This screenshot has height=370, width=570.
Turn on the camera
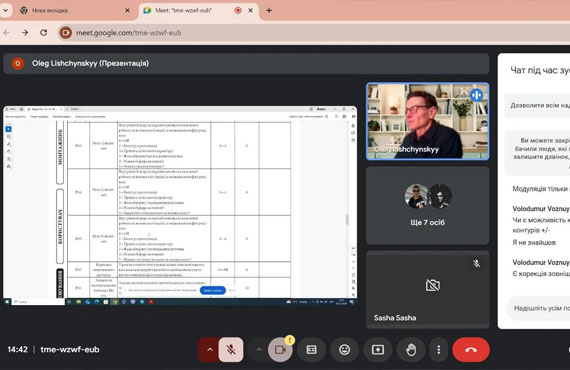pos(280,350)
